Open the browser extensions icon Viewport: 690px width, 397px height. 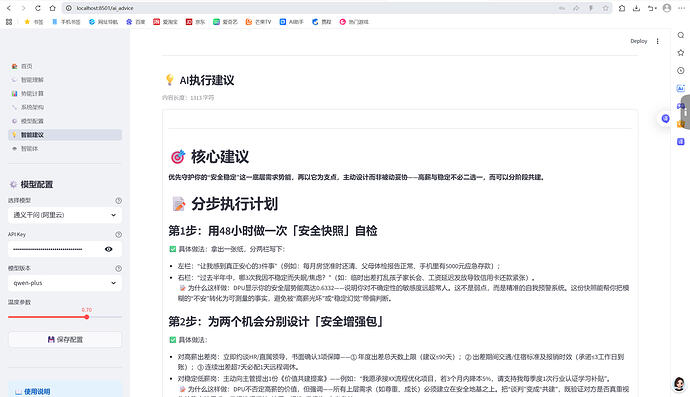coord(622,8)
